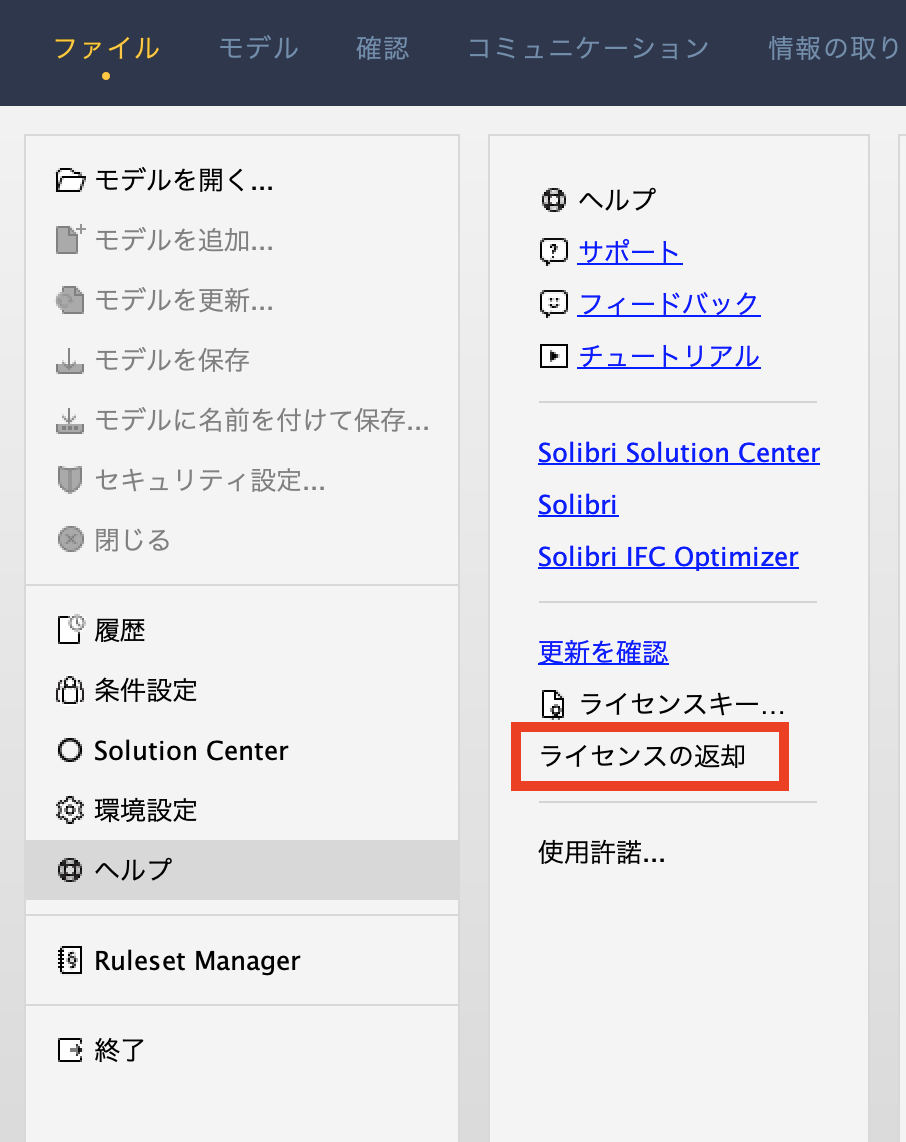
Task: Switch to the モデル tab
Action: click(x=259, y=48)
